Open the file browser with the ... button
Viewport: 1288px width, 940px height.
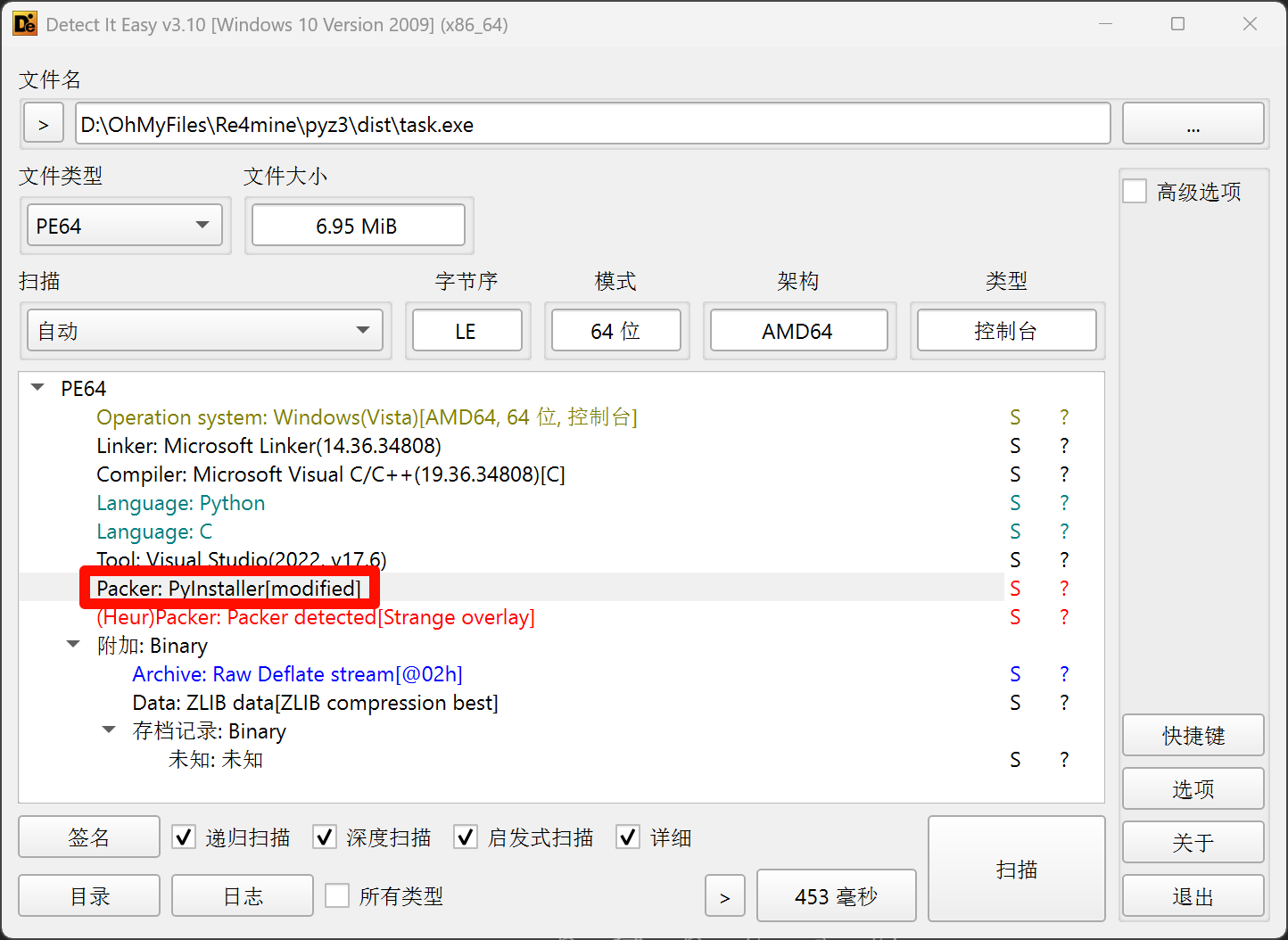pyautogui.click(x=1193, y=124)
